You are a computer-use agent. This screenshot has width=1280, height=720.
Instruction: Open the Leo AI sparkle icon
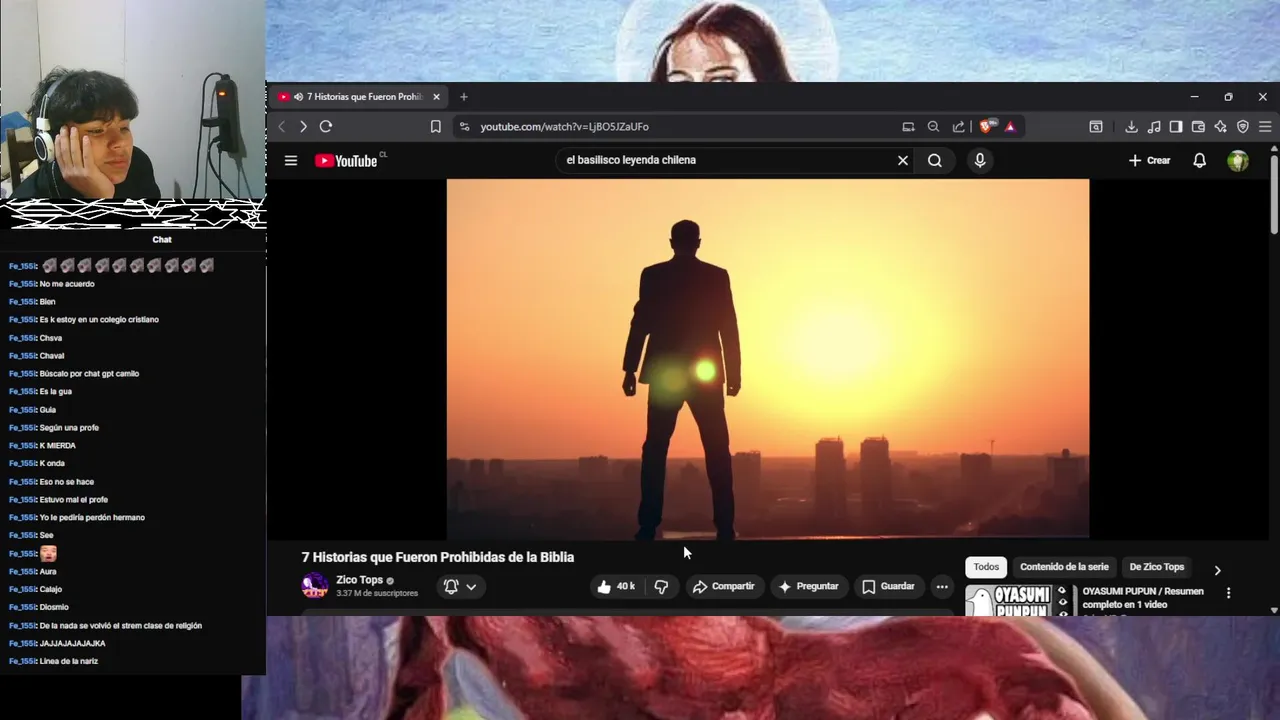tap(1220, 127)
